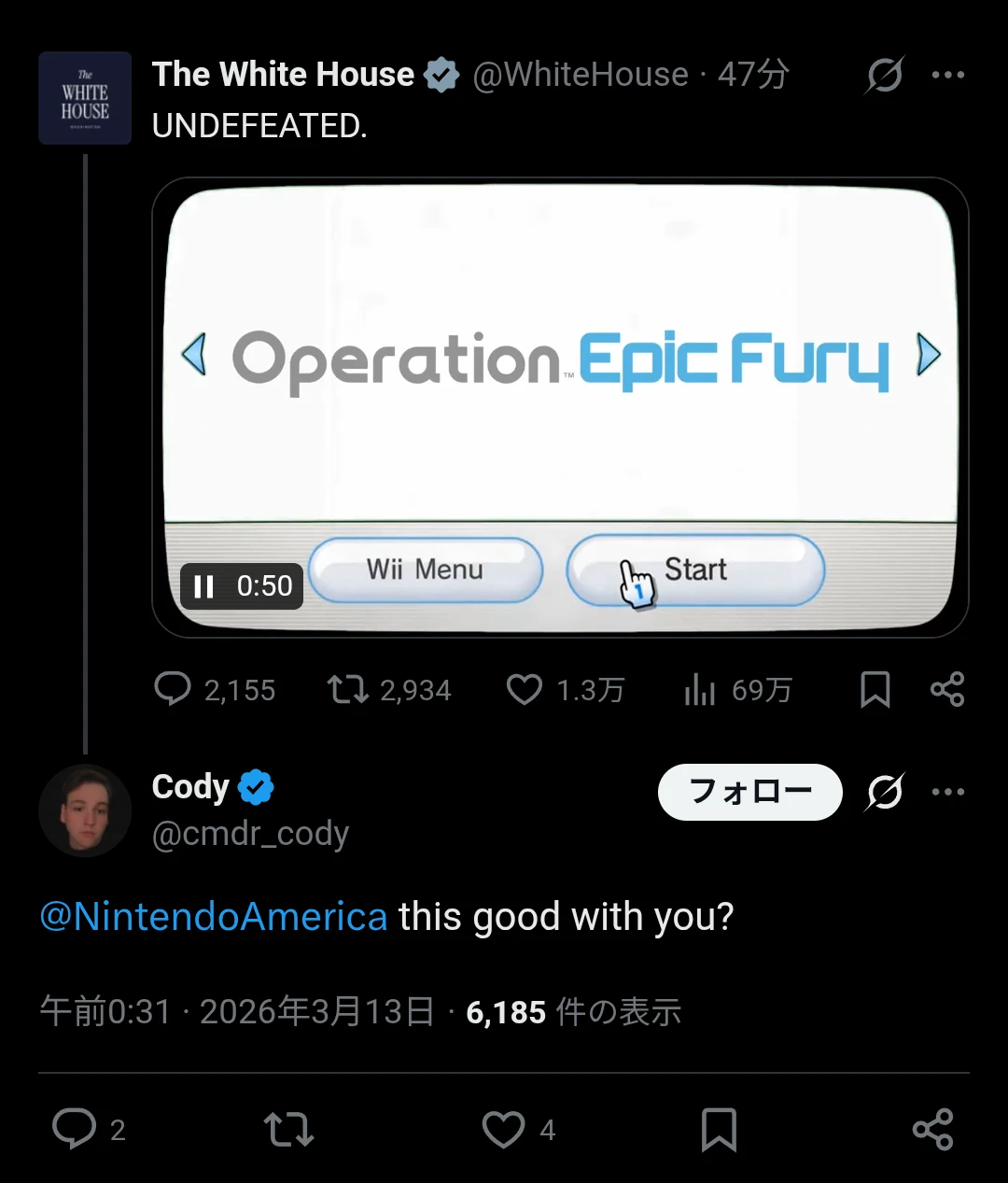Bookmark the White House post
1008x1183 pixels.
875,690
